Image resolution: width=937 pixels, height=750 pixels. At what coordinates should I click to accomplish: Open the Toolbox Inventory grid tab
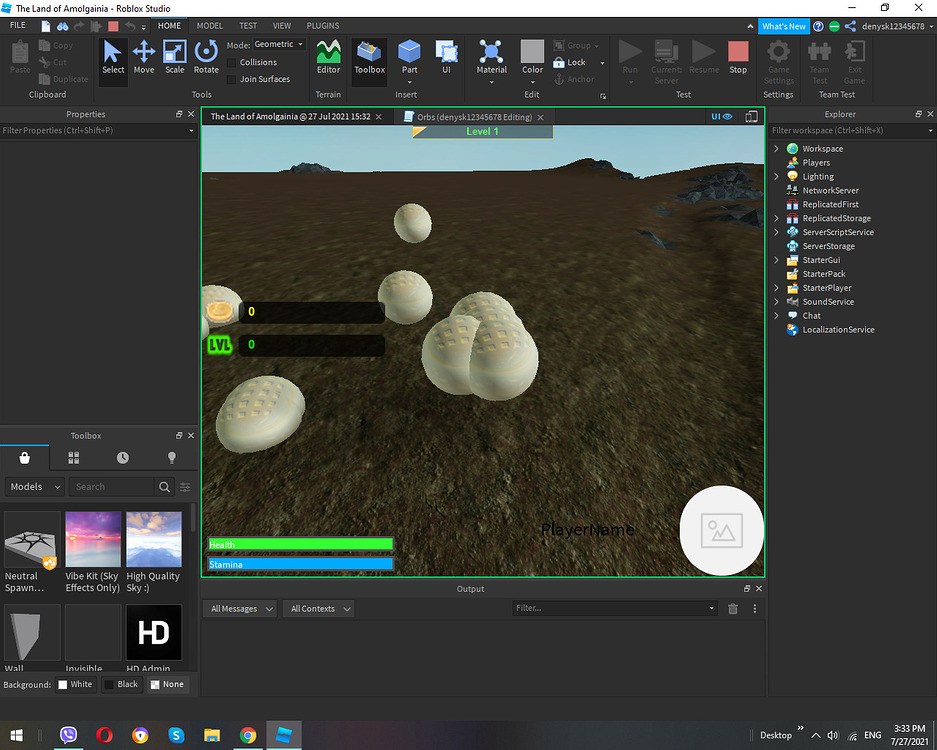tap(74, 458)
